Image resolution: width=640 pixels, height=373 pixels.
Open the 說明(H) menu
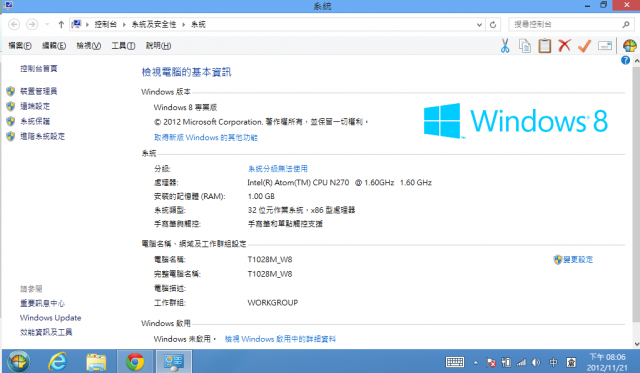click(158, 46)
